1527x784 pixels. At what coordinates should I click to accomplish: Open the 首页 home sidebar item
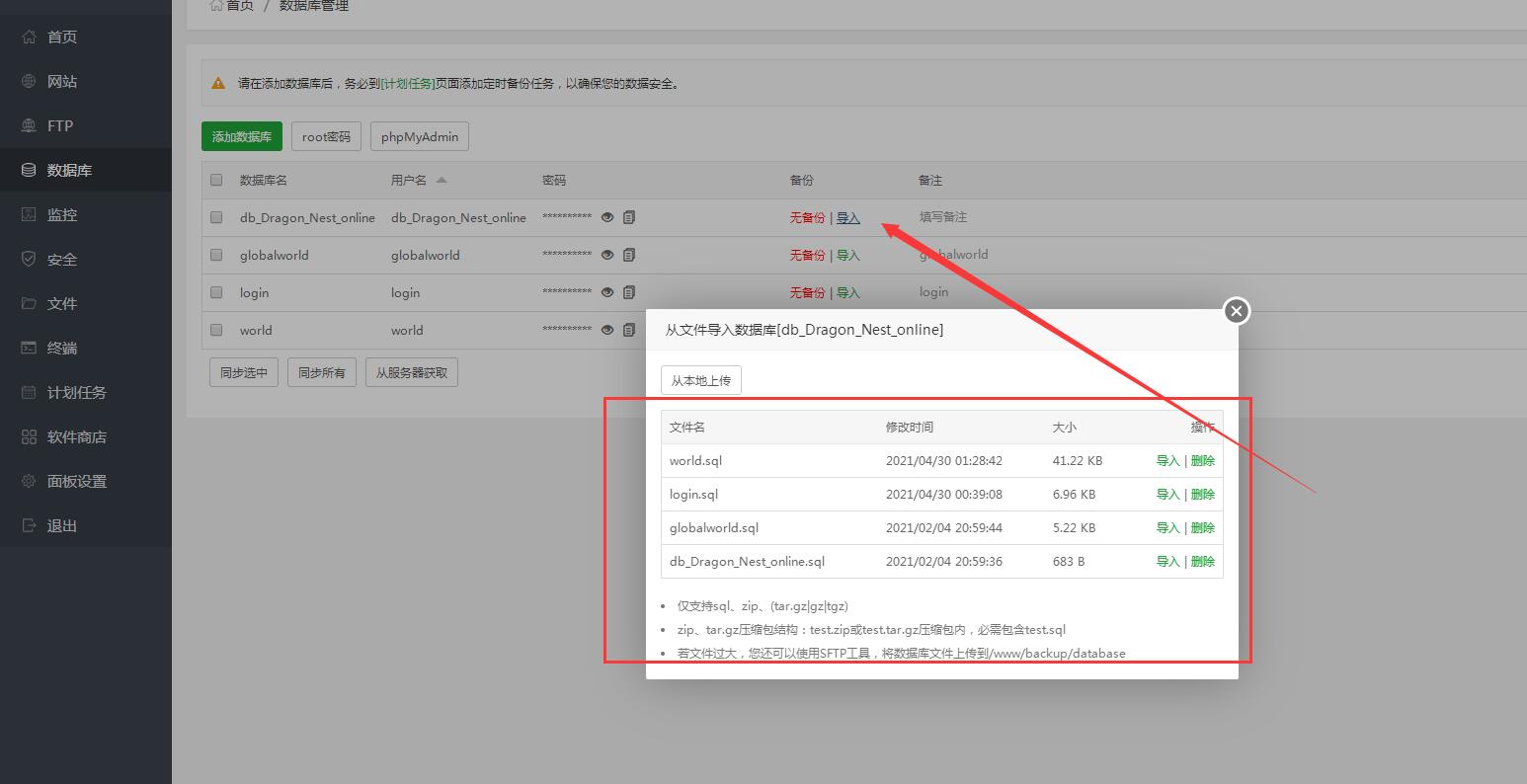click(x=86, y=37)
